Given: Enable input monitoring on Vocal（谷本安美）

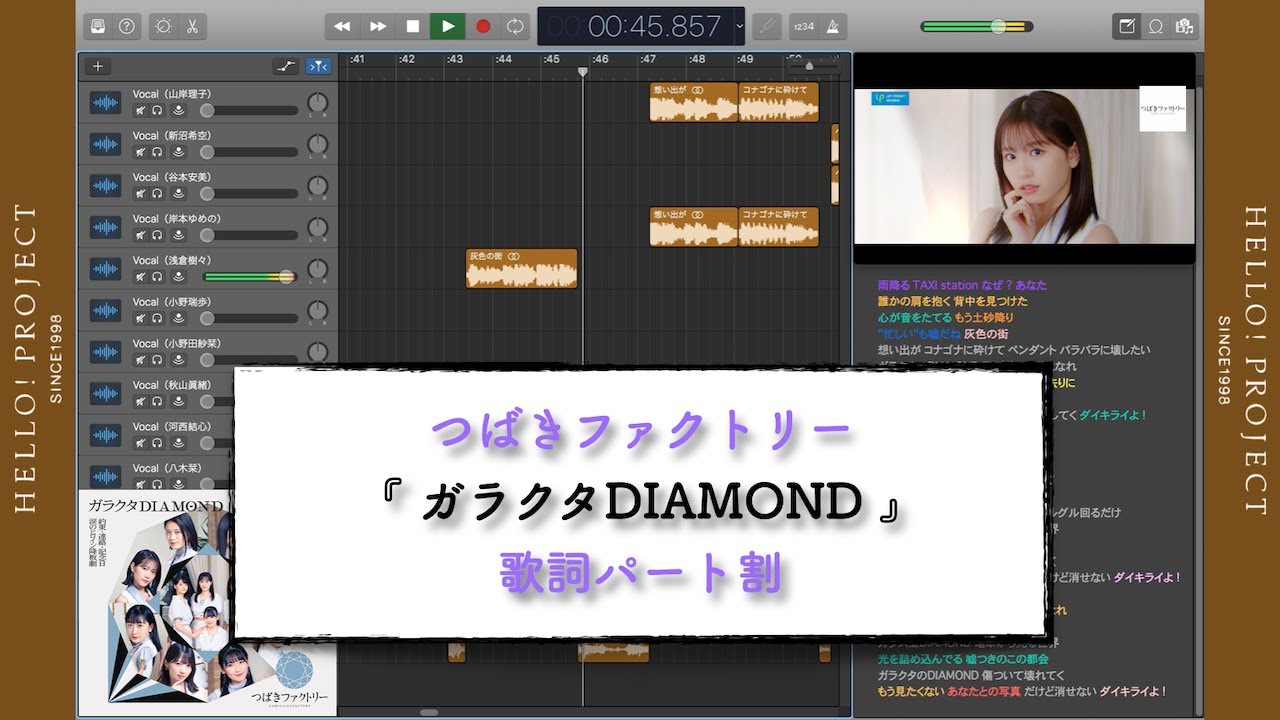Looking at the screenshot, I should (x=178, y=194).
